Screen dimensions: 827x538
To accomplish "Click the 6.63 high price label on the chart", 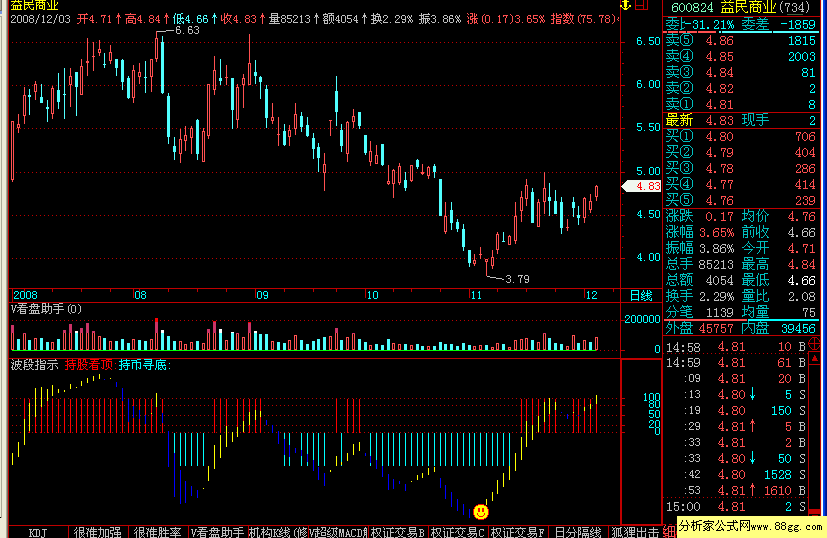I will (x=187, y=31).
